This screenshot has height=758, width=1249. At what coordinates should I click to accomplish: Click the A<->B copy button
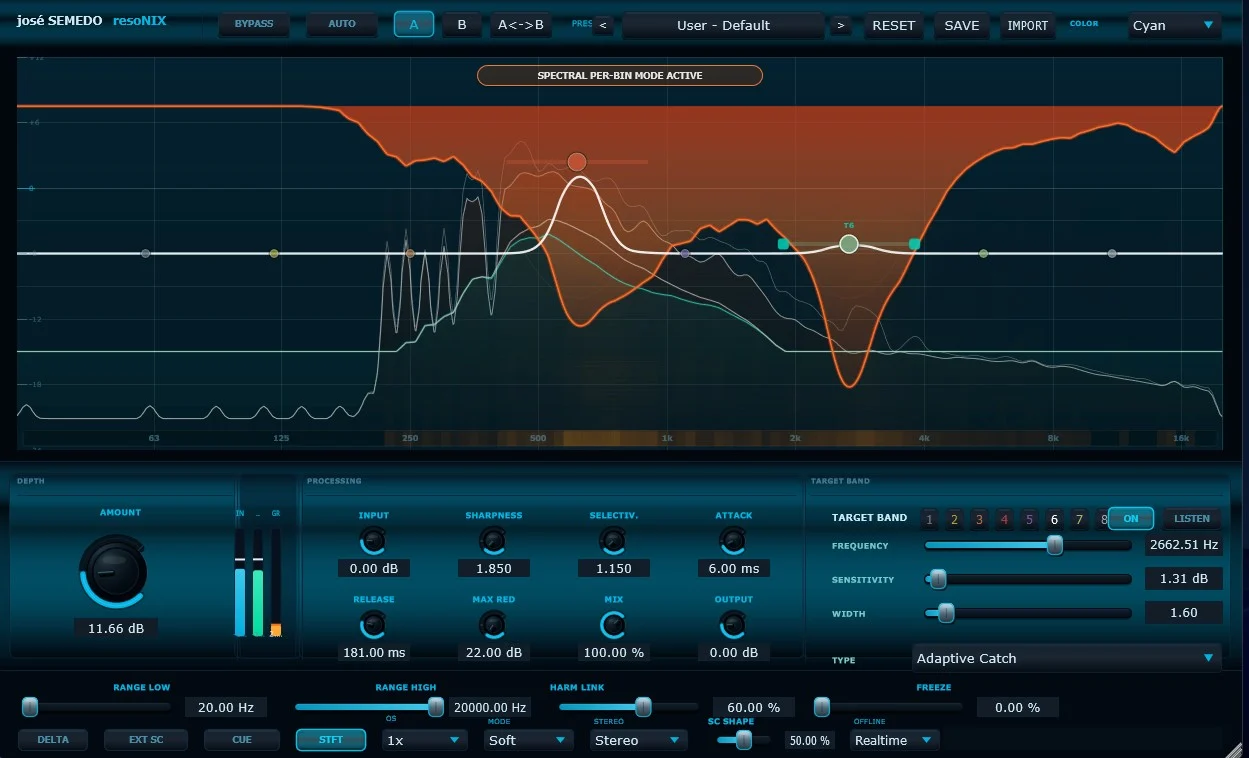[x=521, y=25]
